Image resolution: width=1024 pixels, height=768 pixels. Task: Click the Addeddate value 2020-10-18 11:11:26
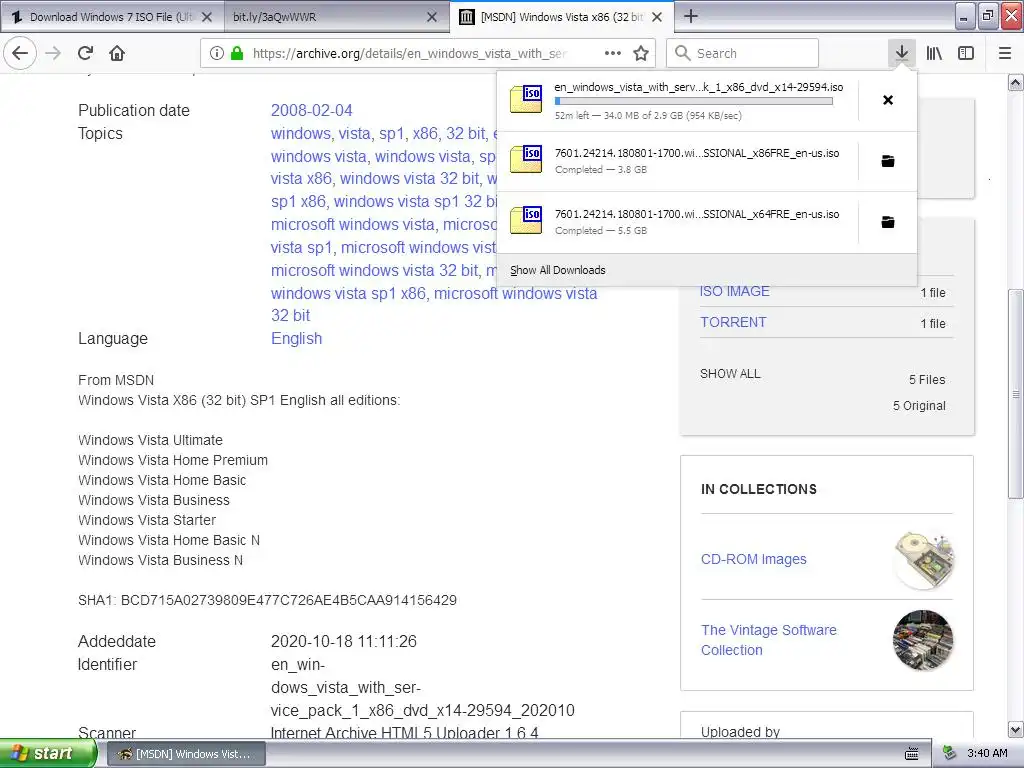(344, 641)
